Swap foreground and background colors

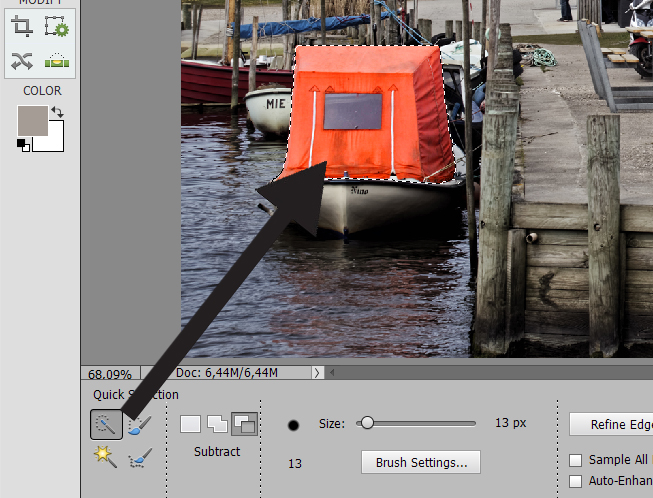point(57,112)
